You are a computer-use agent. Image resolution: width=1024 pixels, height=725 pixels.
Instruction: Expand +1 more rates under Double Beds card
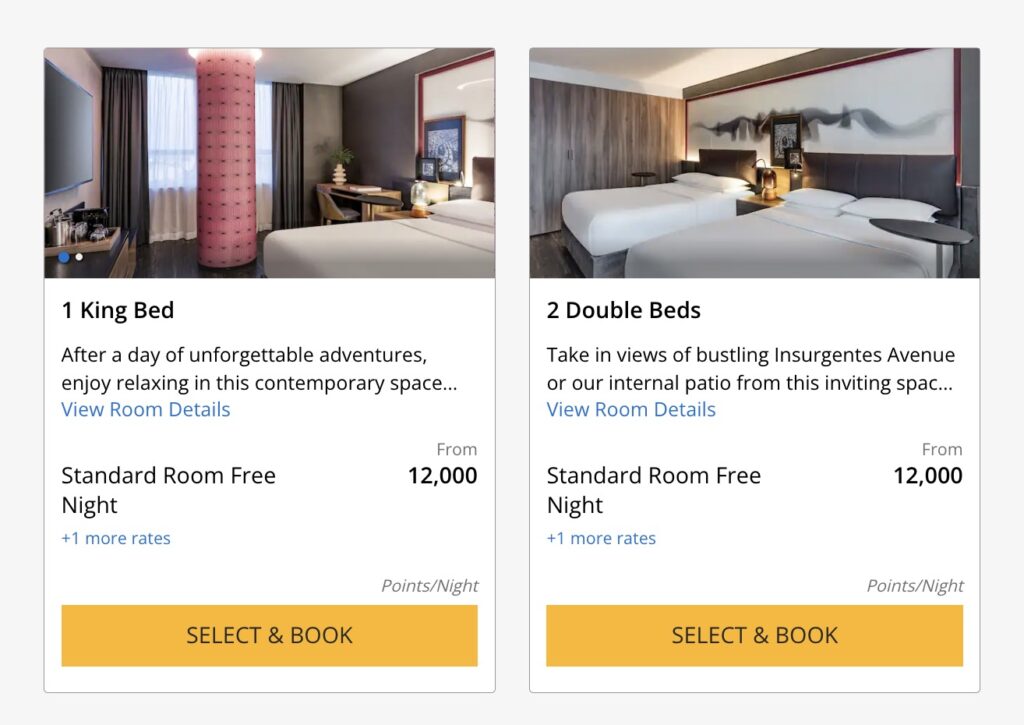coord(601,538)
